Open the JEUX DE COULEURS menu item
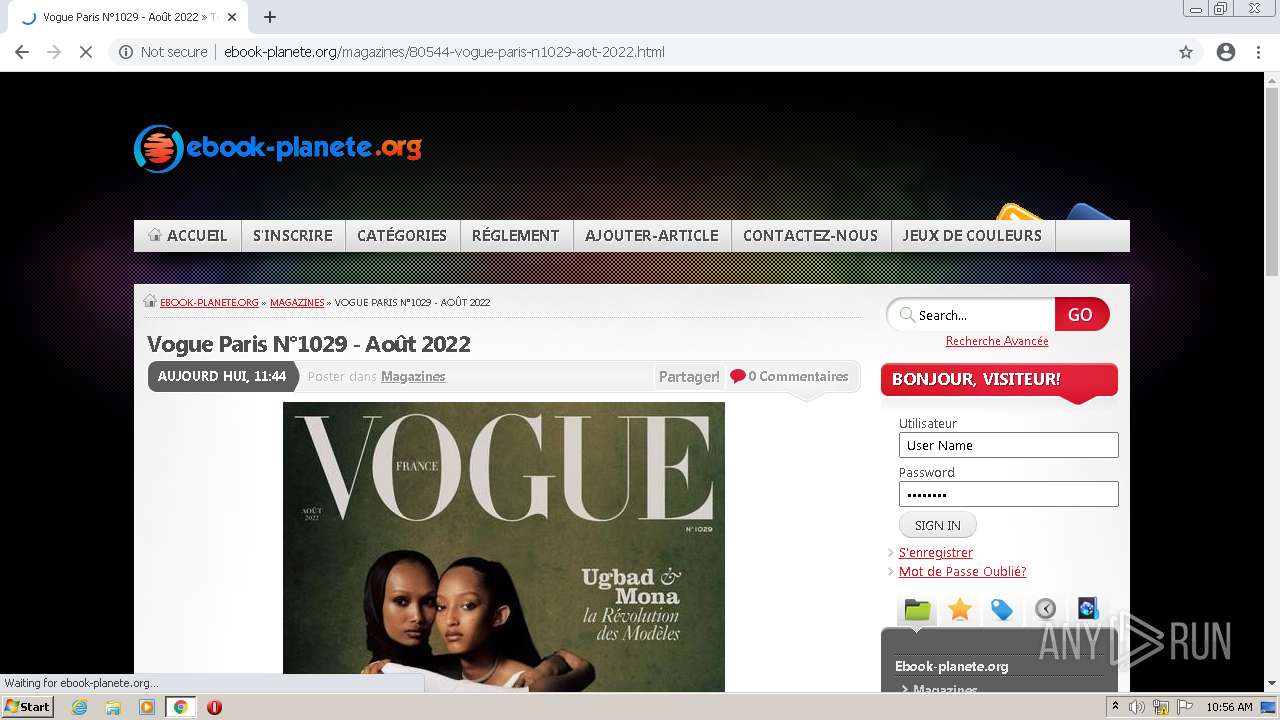Viewport: 1280px width, 720px height. click(972, 236)
